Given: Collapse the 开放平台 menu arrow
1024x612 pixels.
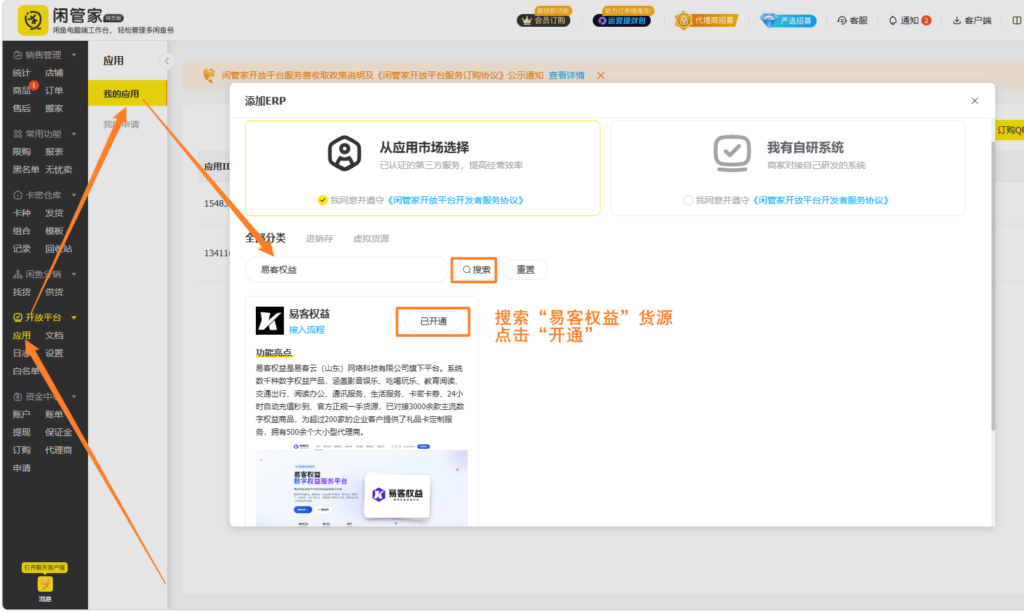Looking at the screenshot, I should coord(74,317).
